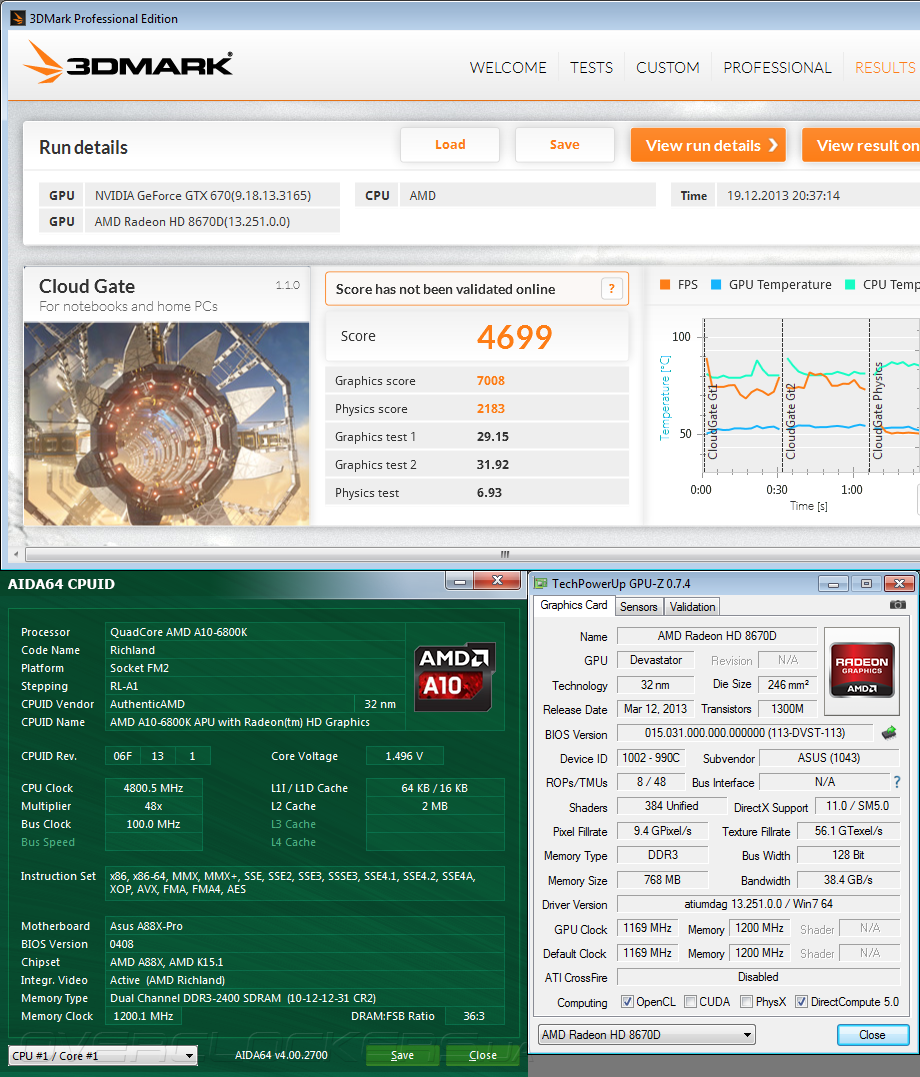This screenshot has height=1077, width=920.
Task: Click the AMD A10 logo in AIDA64
Action: point(454,676)
